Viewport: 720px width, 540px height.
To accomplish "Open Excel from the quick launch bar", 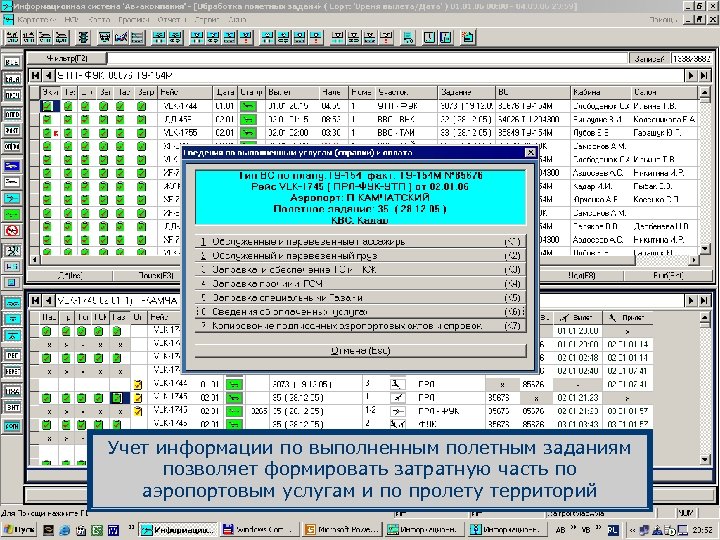I will 97,530.
